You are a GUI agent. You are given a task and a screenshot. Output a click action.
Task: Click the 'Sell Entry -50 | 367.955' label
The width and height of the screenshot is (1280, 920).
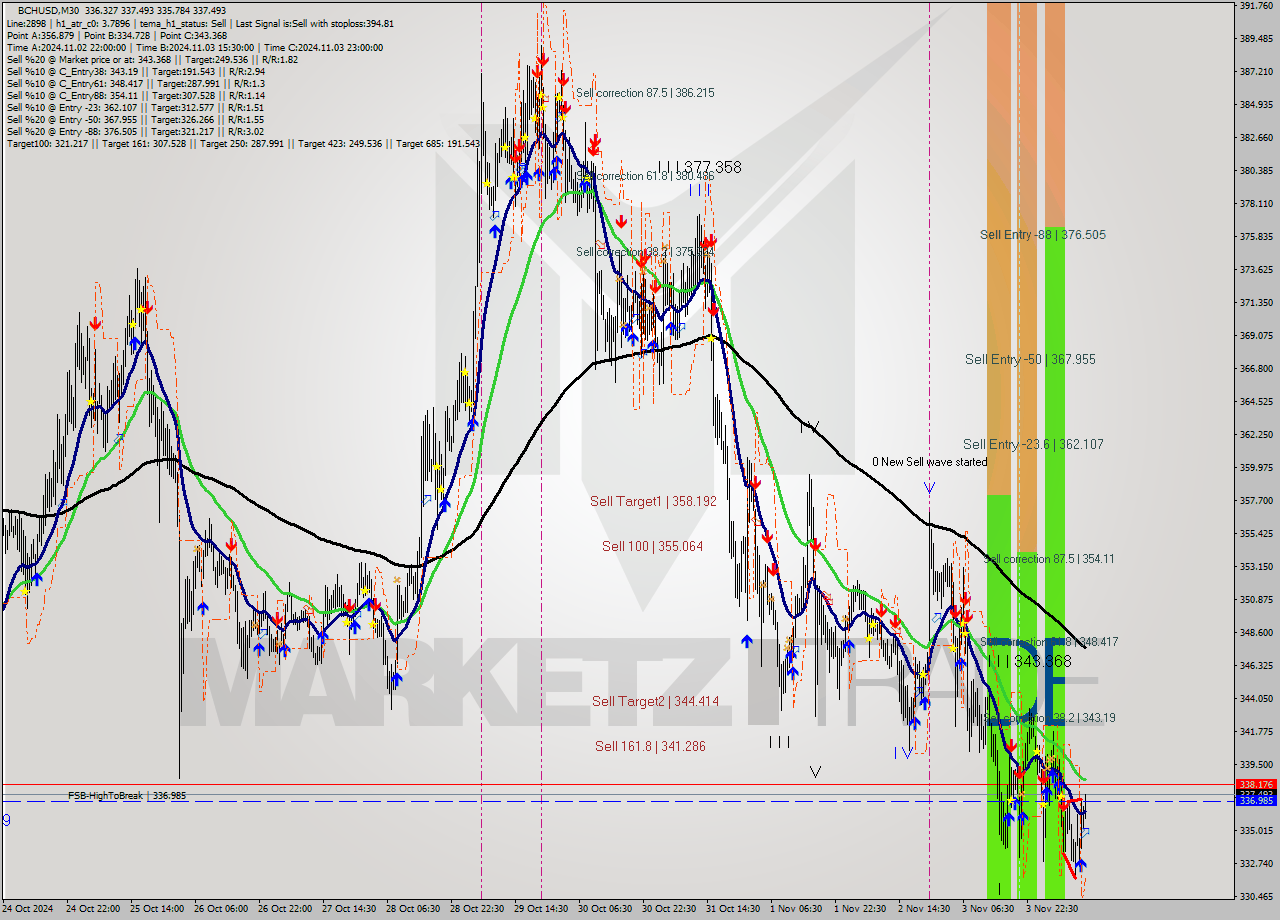(x=1030, y=359)
